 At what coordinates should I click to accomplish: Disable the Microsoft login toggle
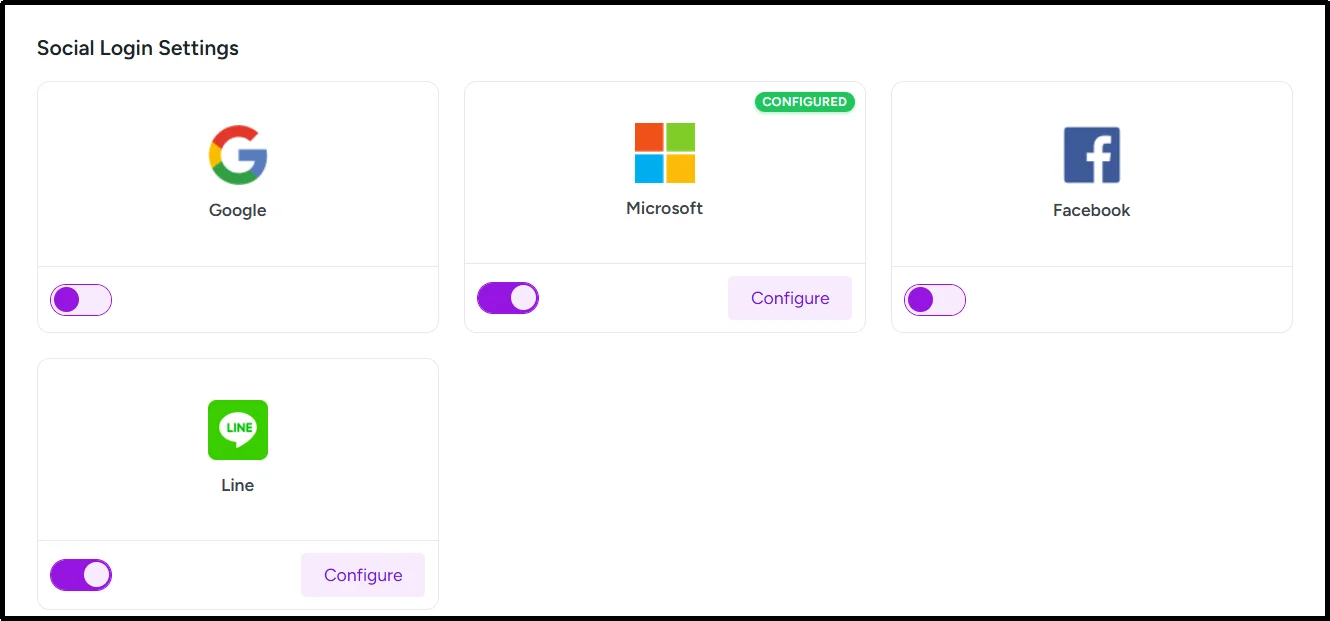pos(508,297)
